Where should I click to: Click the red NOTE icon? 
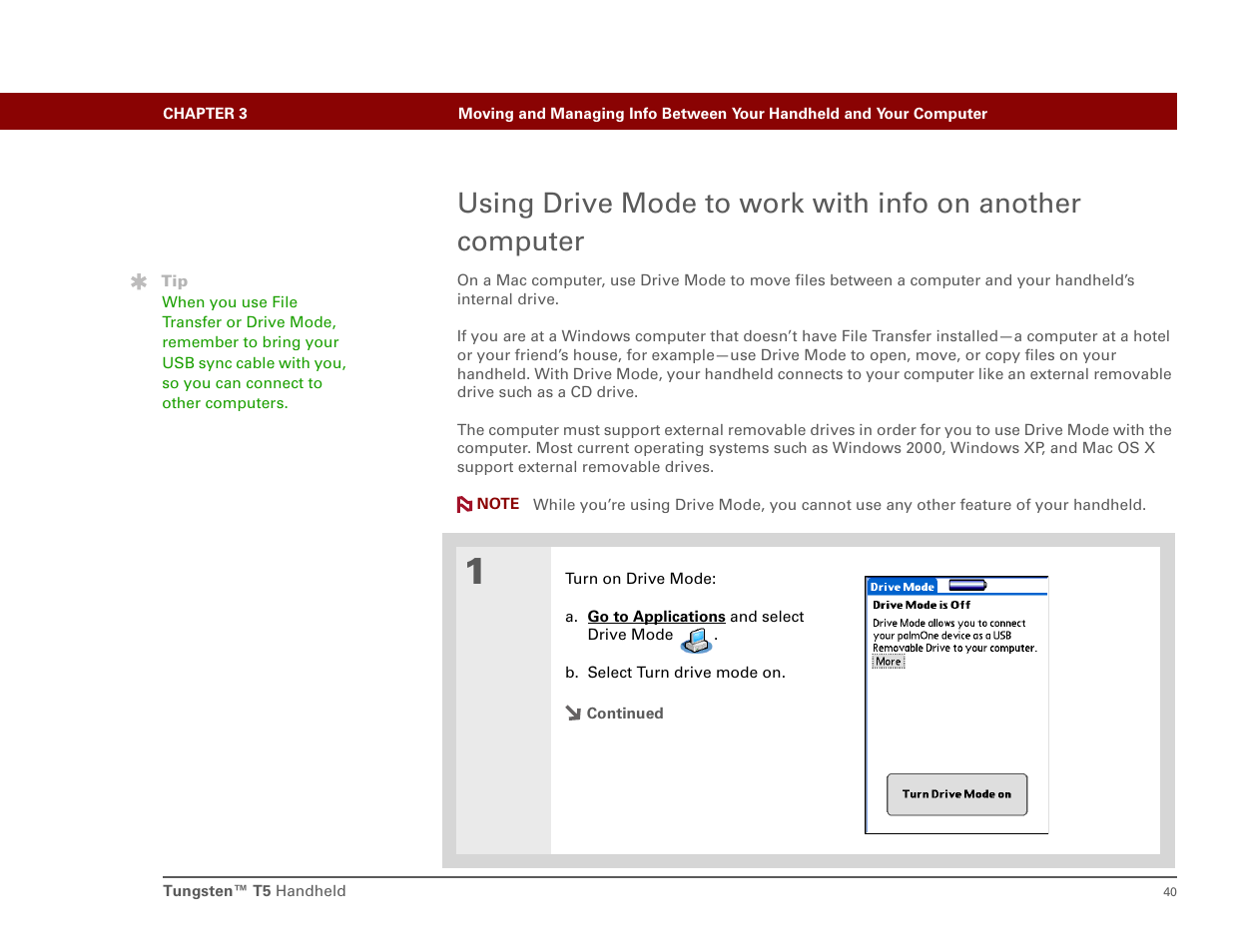[x=464, y=505]
